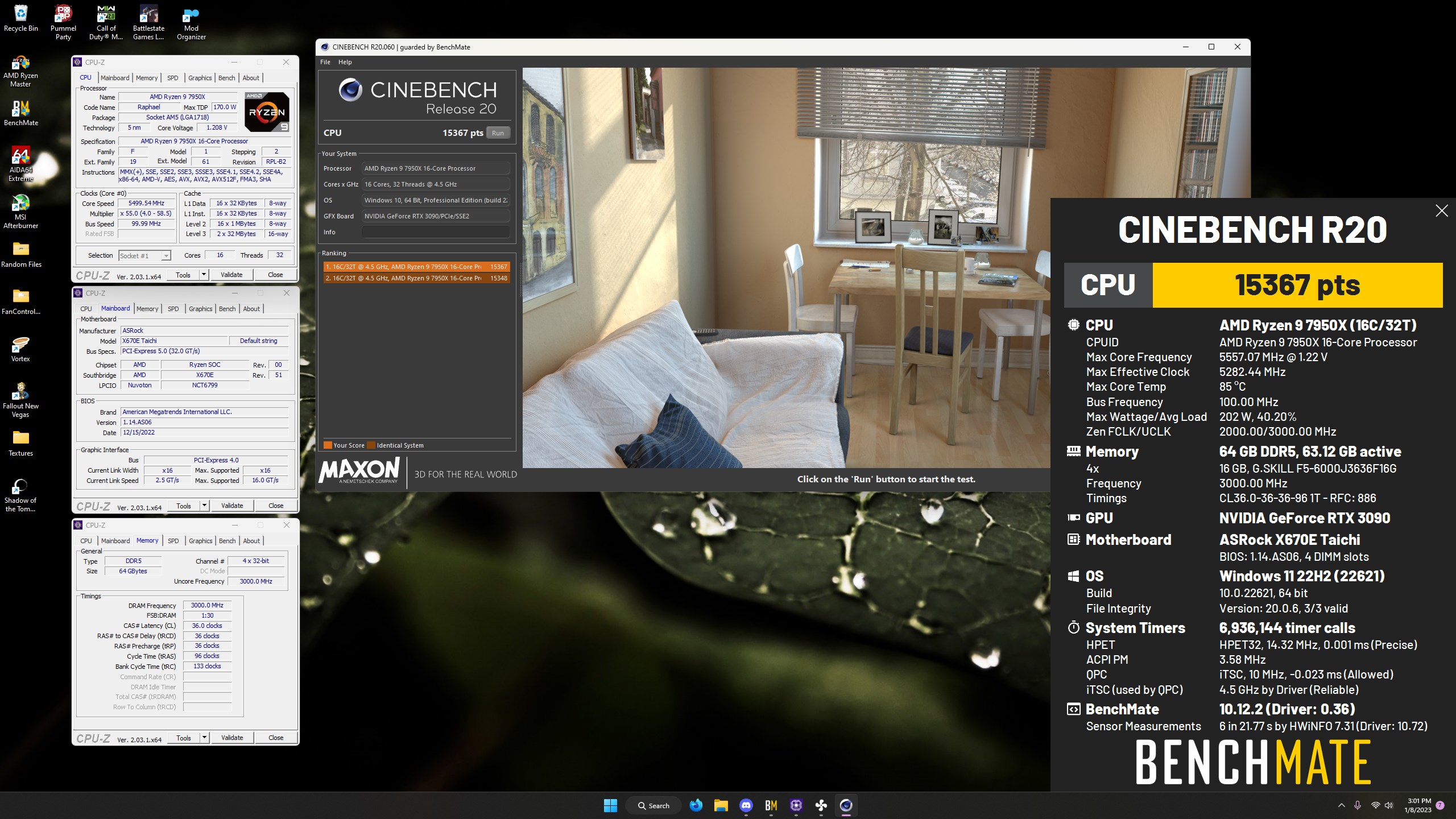Switch to Cinebench taskbar icon
This screenshot has height=819, width=1456.
[846, 805]
